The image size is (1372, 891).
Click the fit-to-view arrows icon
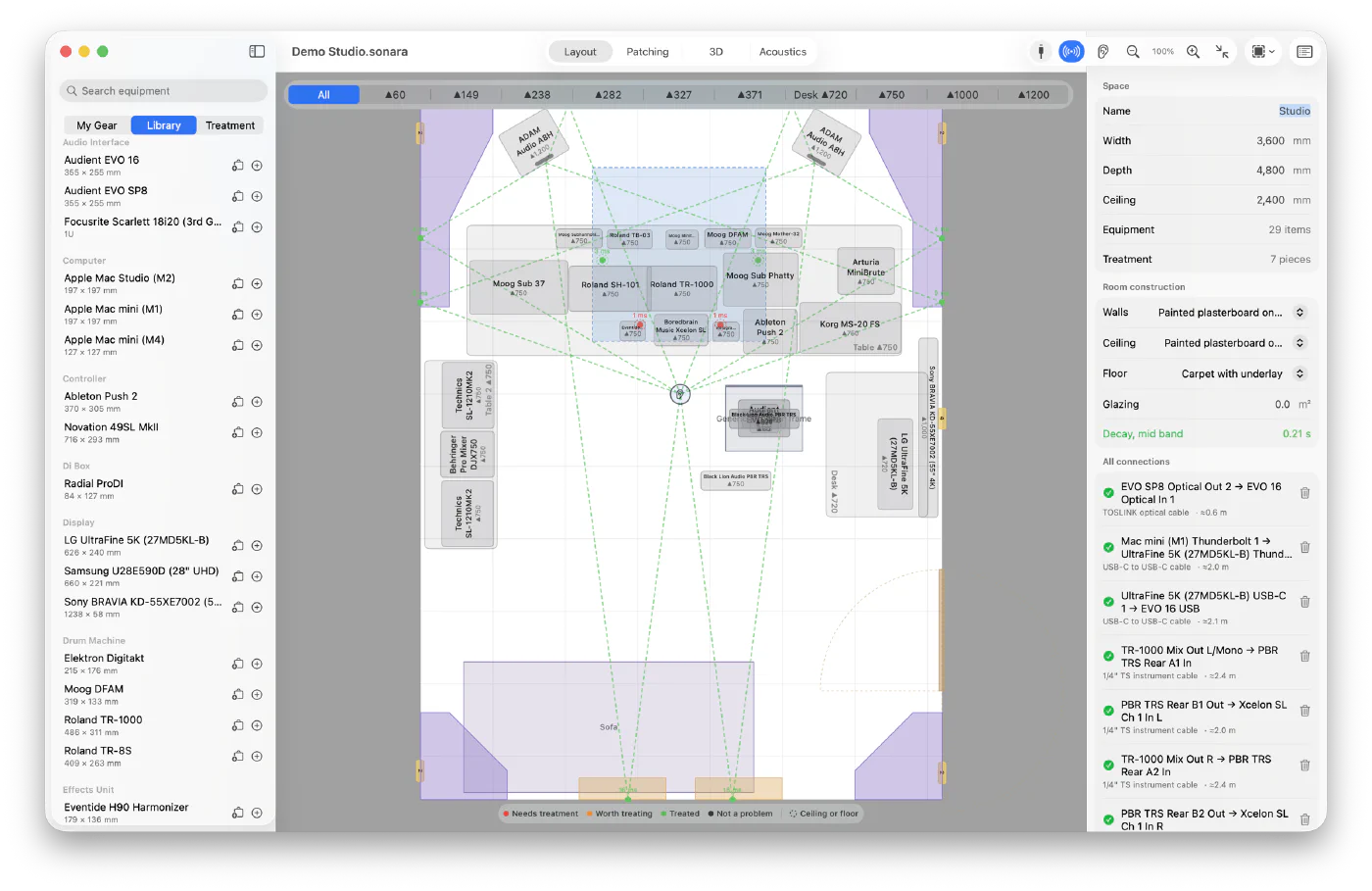coord(1222,51)
